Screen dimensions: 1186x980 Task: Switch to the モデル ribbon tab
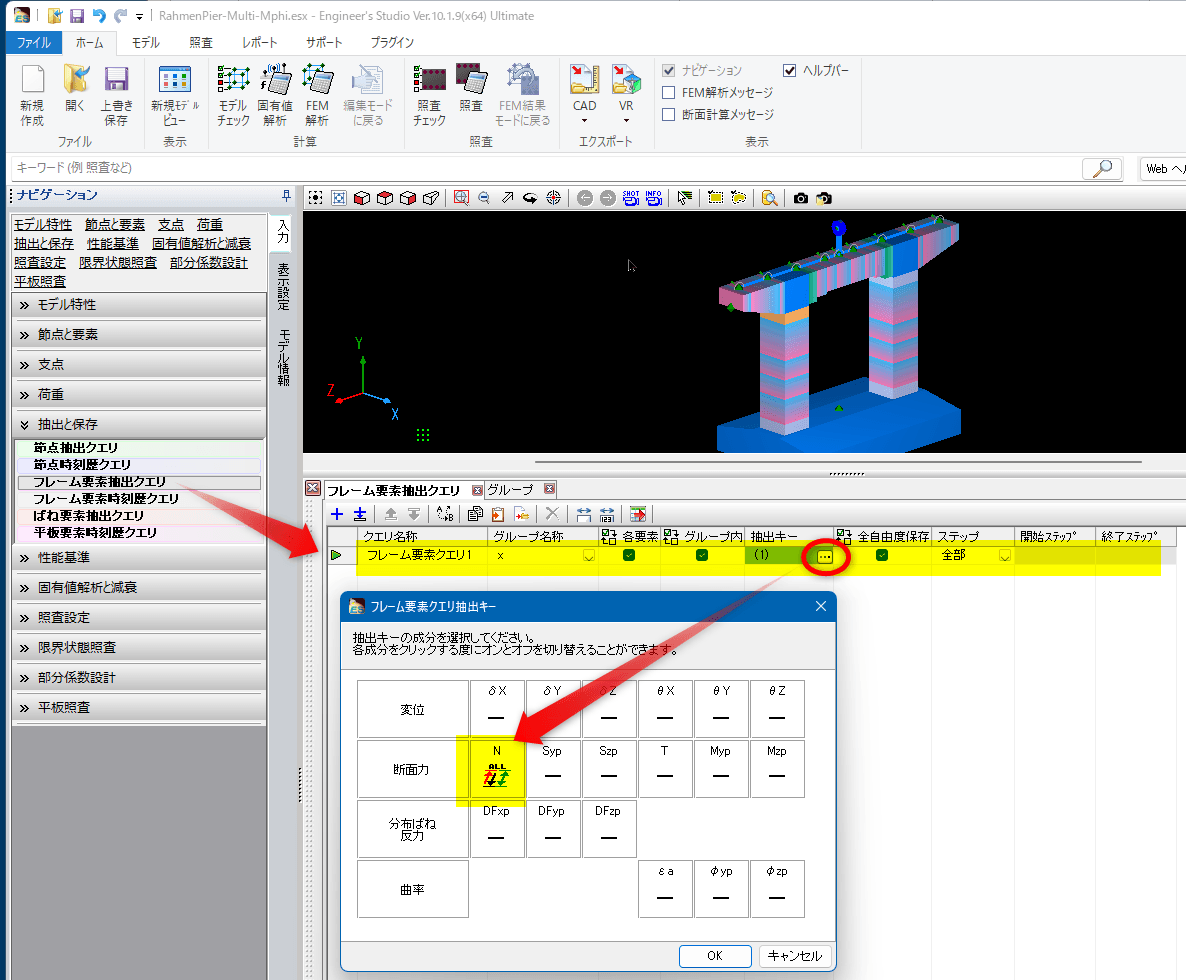point(145,42)
